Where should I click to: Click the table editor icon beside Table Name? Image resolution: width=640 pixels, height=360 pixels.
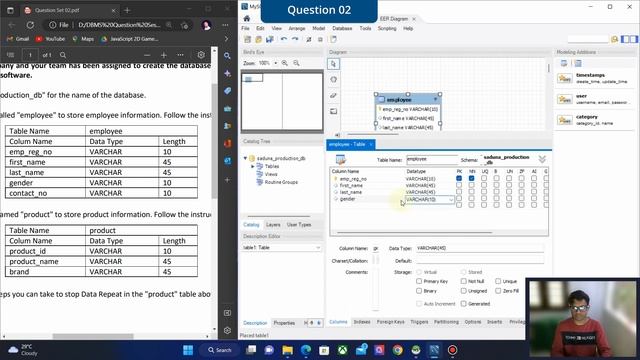pyautogui.click(x=340, y=160)
